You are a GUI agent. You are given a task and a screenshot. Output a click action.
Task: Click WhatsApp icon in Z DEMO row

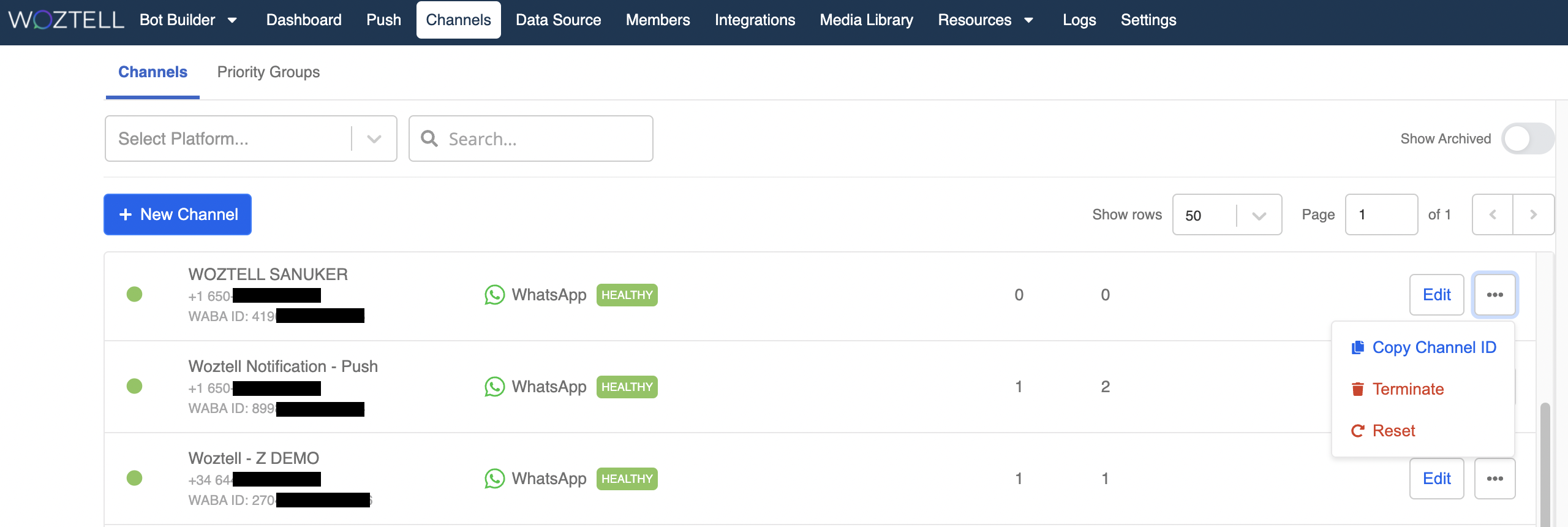click(495, 479)
